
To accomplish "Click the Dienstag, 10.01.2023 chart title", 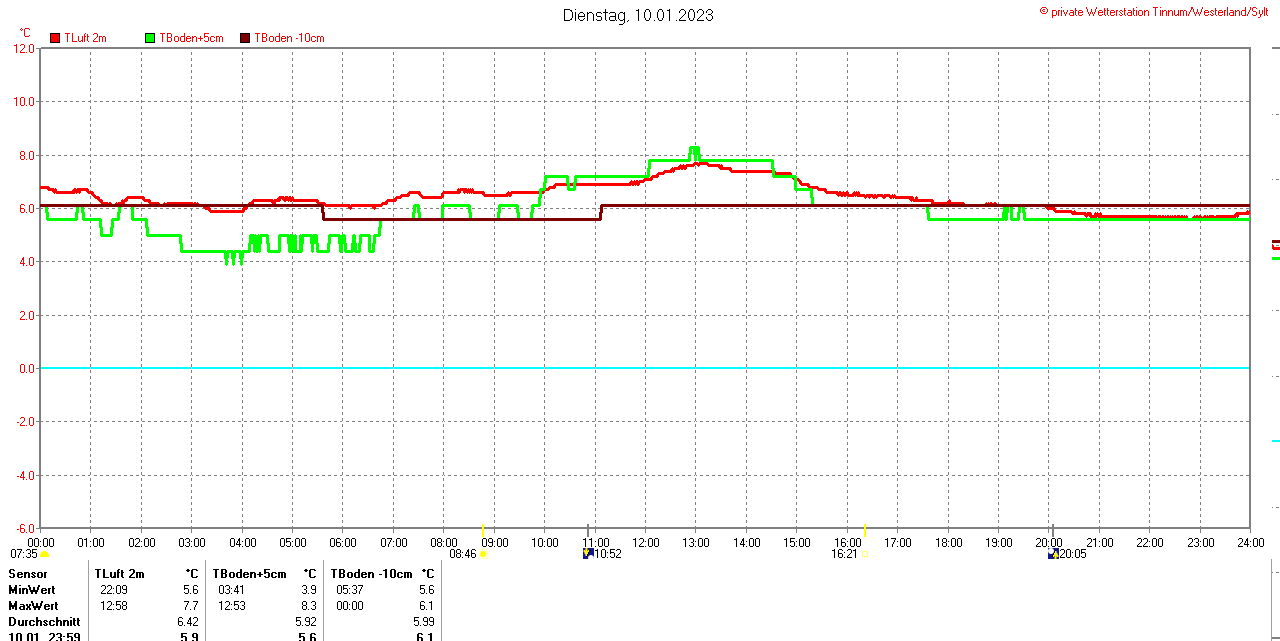I will click(x=638, y=15).
